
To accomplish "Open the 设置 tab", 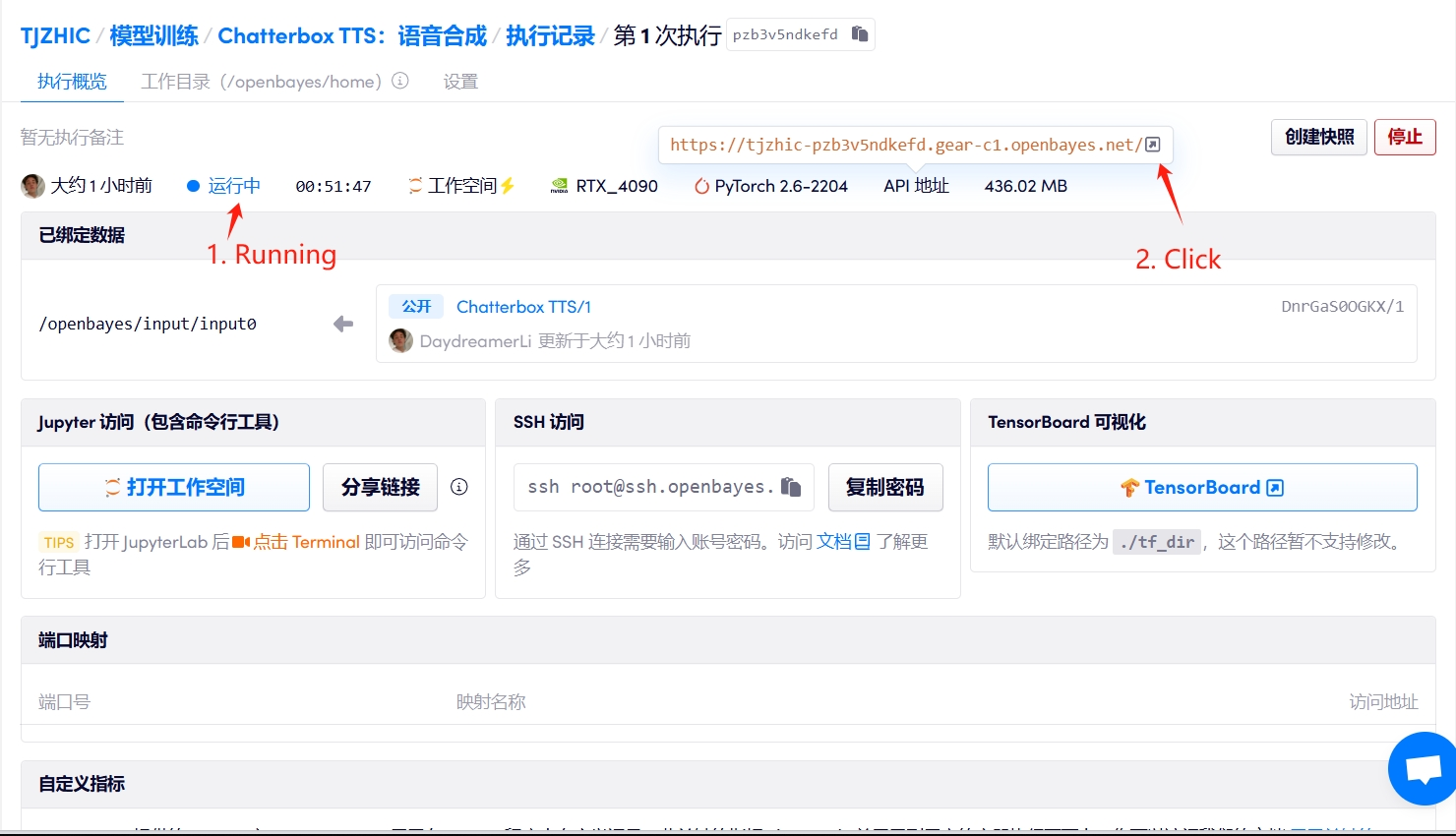I will [x=460, y=82].
